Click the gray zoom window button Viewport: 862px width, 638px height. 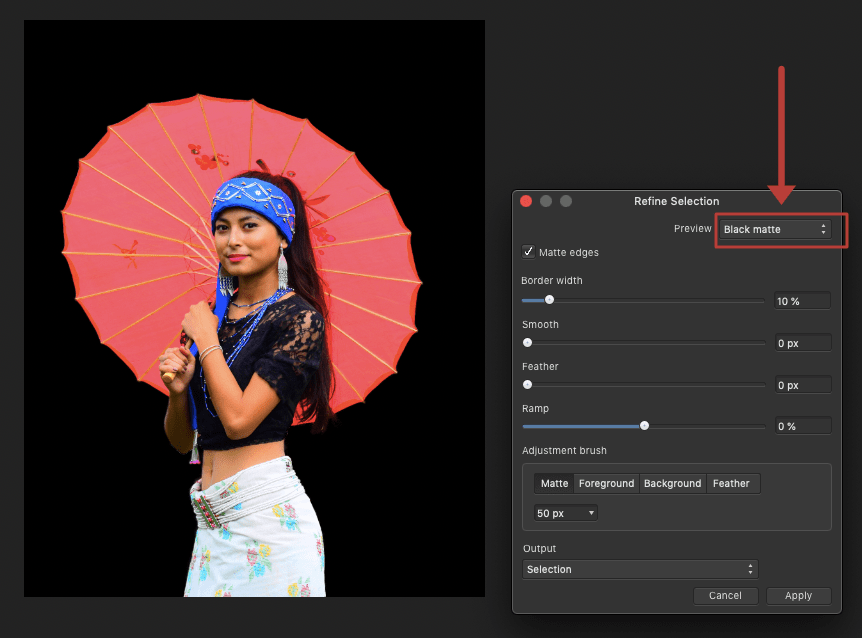point(566,201)
